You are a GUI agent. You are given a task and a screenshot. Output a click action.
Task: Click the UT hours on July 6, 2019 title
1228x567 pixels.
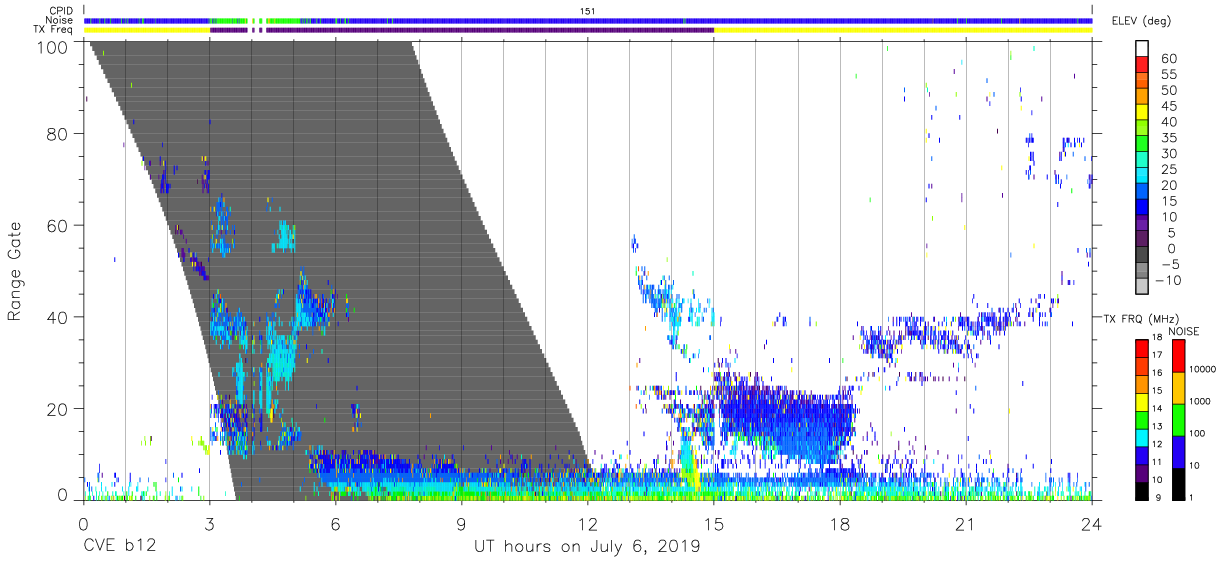click(x=586, y=546)
